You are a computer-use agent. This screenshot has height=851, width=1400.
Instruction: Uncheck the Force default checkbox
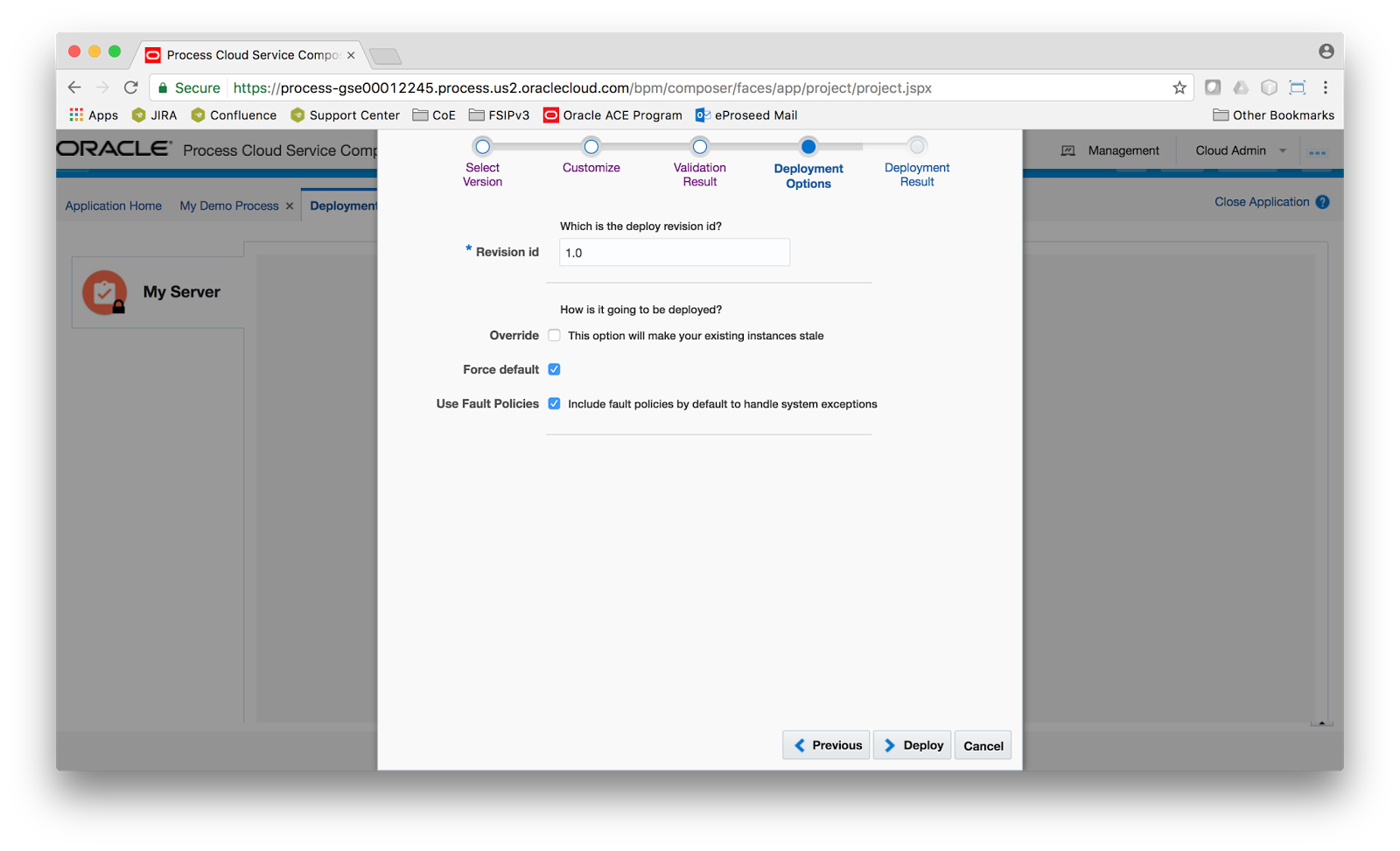pos(554,369)
